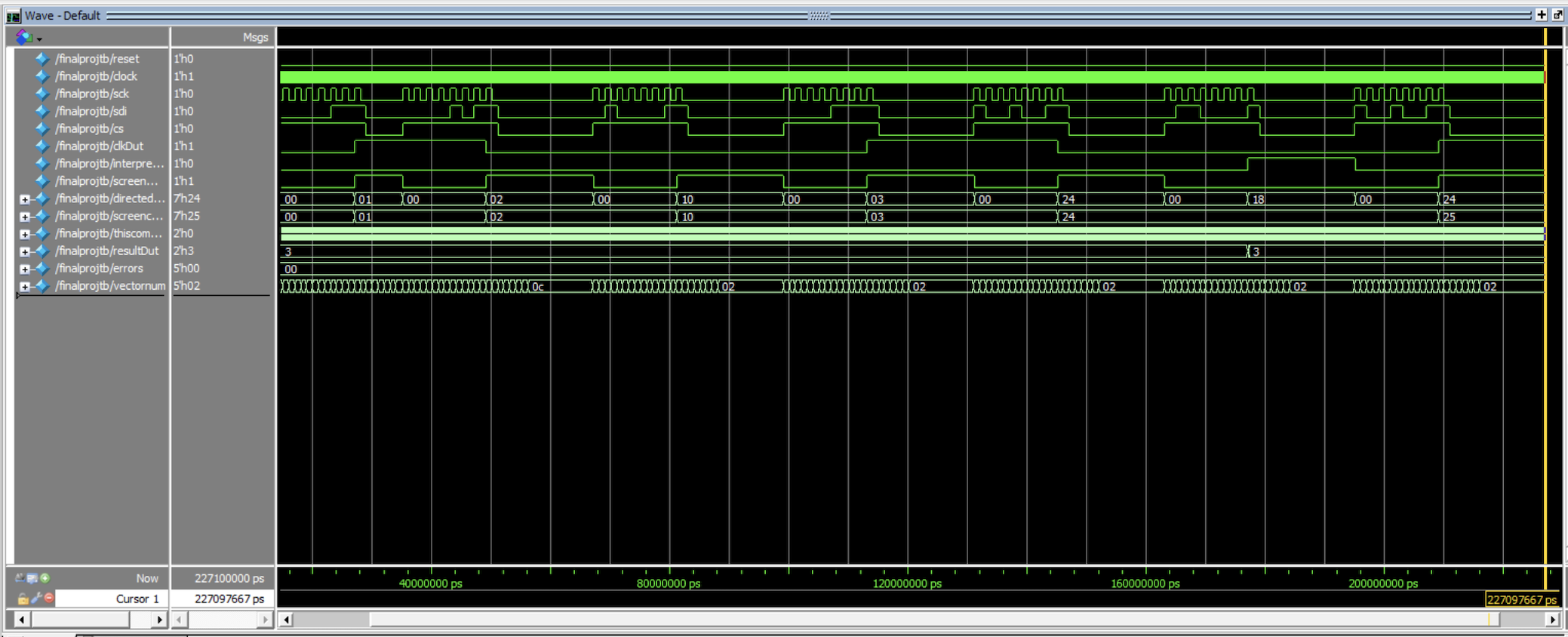Screen dimensions: 1568x637
Task: Click the yellow cursor time flag on timeline
Action: (x=1521, y=600)
